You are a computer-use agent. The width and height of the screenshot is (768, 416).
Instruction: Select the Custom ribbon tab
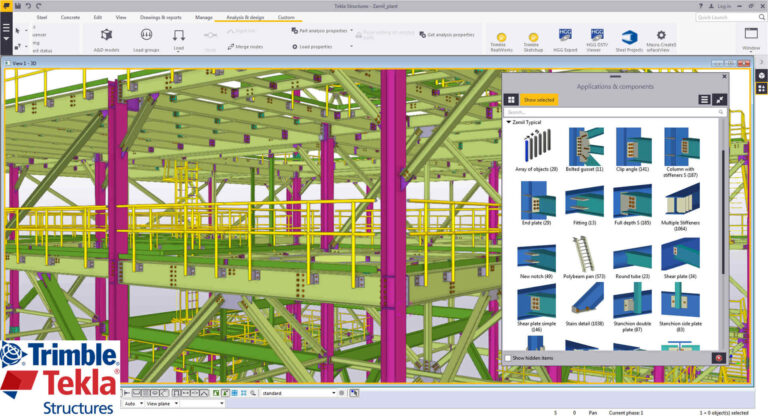click(x=286, y=17)
